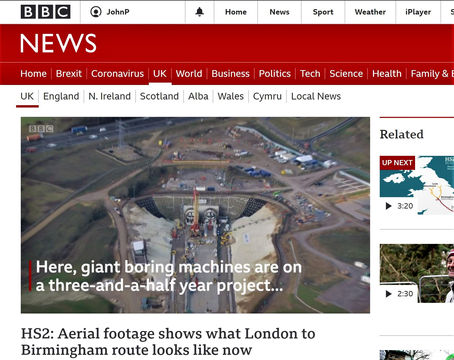Viewport: 454px width, 360px height.
Task: Click HS2 Aerial footage headline
Action: (x=168, y=342)
